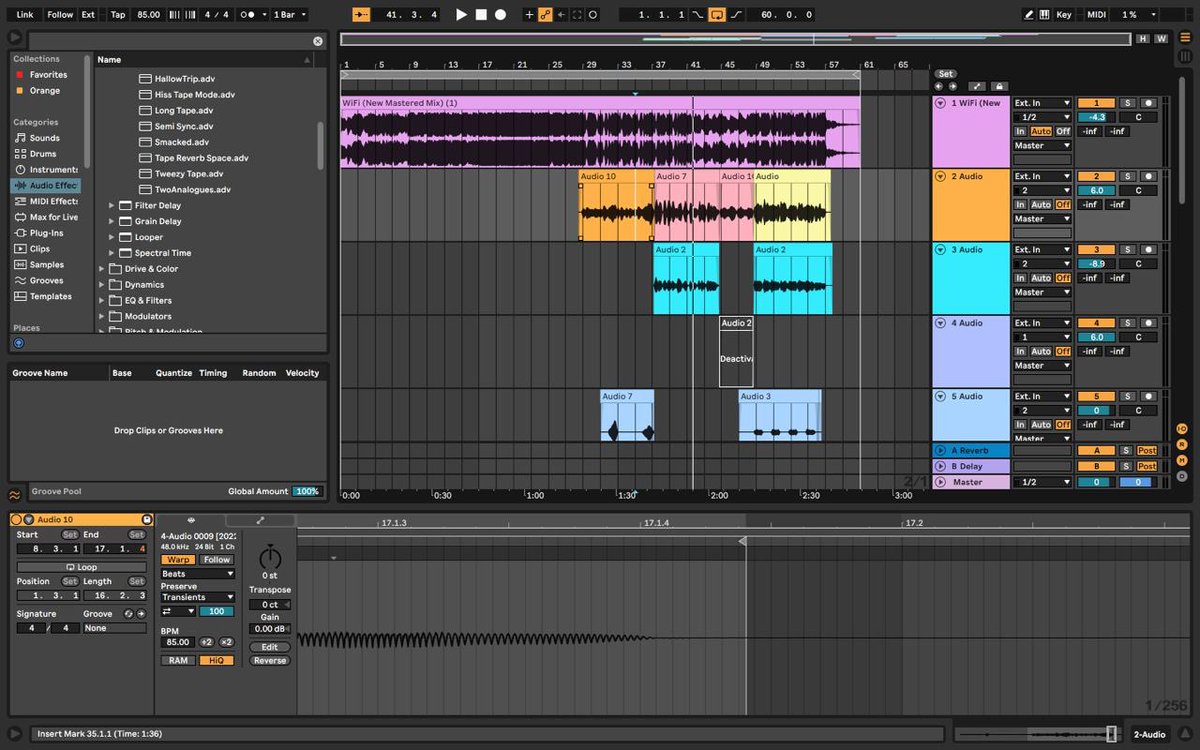Set 5 Audio monitor to Auto

tap(1041, 425)
